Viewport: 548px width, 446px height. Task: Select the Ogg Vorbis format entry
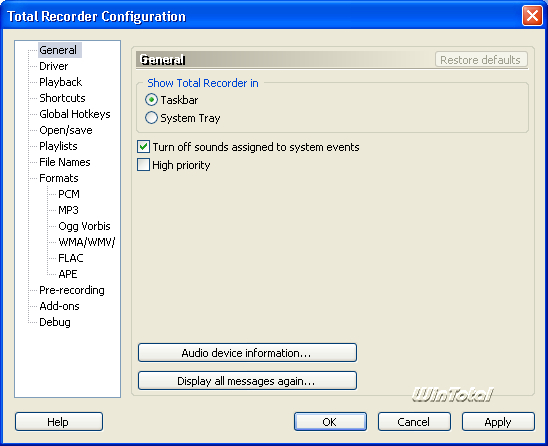point(84,226)
